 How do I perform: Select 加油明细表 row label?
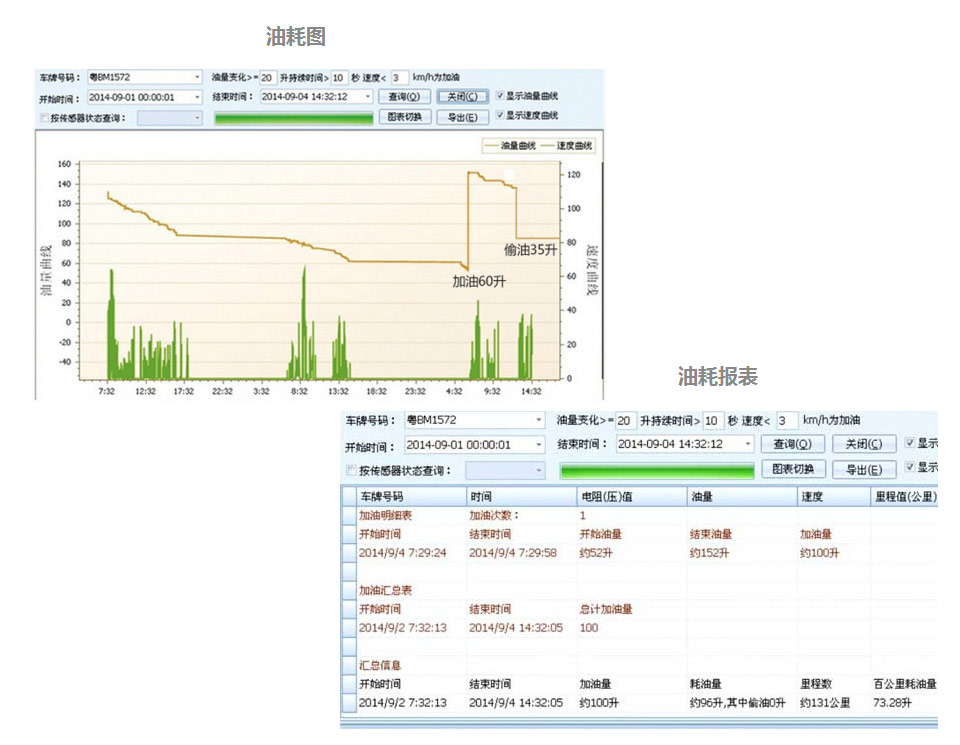click(x=385, y=515)
